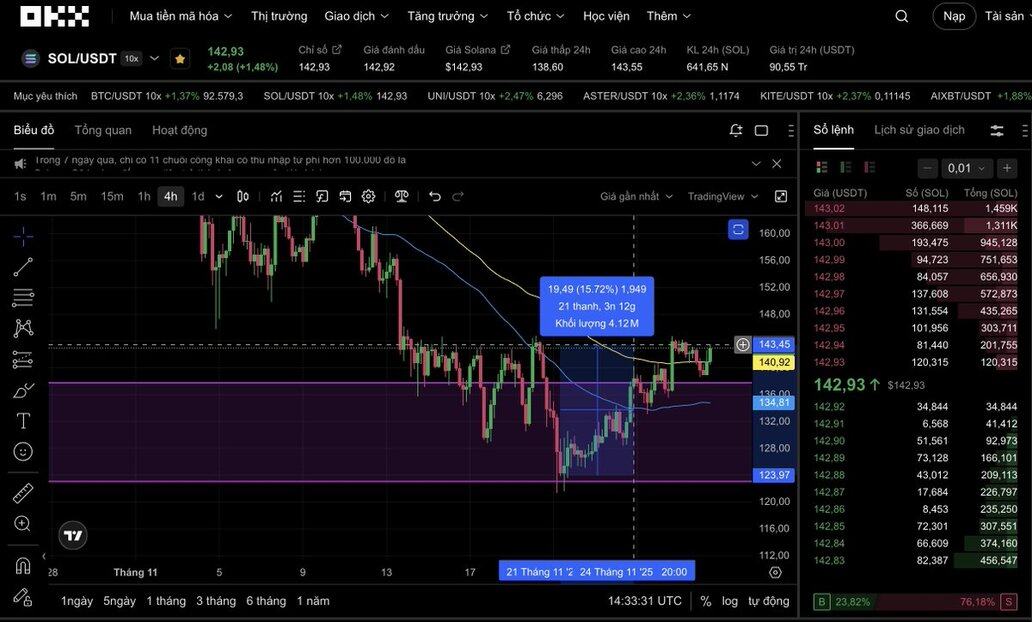
Task: Select the trend line drawing tool
Action: [x=23, y=267]
